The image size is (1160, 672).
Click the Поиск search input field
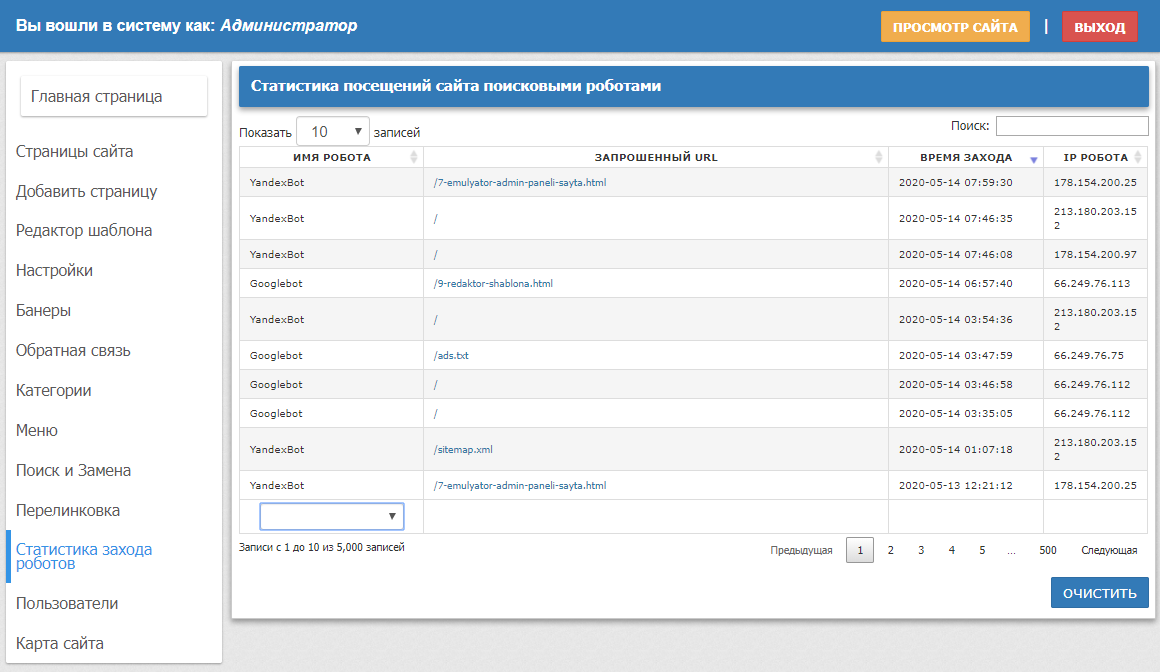click(1072, 126)
